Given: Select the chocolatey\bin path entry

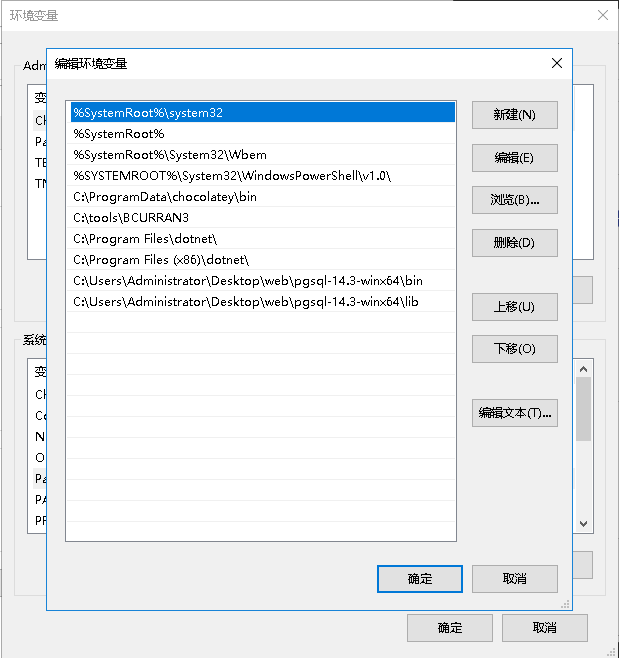Looking at the screenshot, I should [x=261, y=197].
